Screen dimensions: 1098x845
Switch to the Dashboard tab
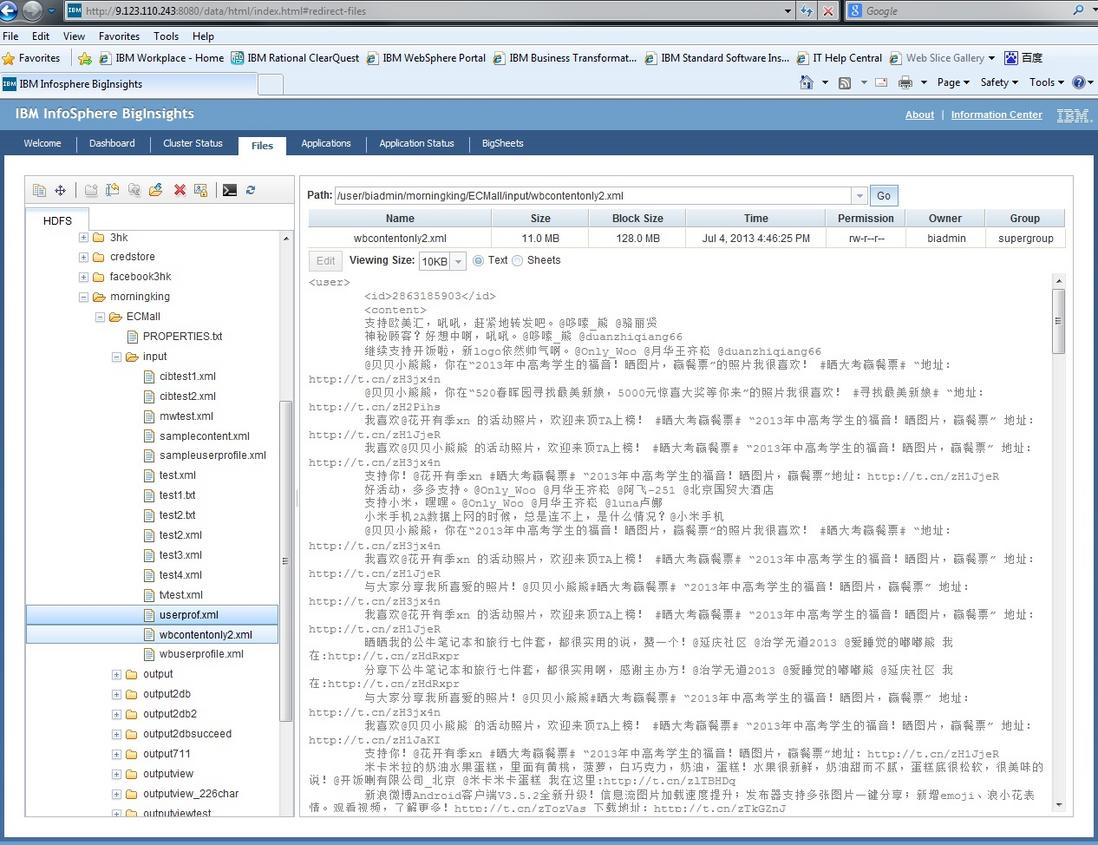coord(112,144)
